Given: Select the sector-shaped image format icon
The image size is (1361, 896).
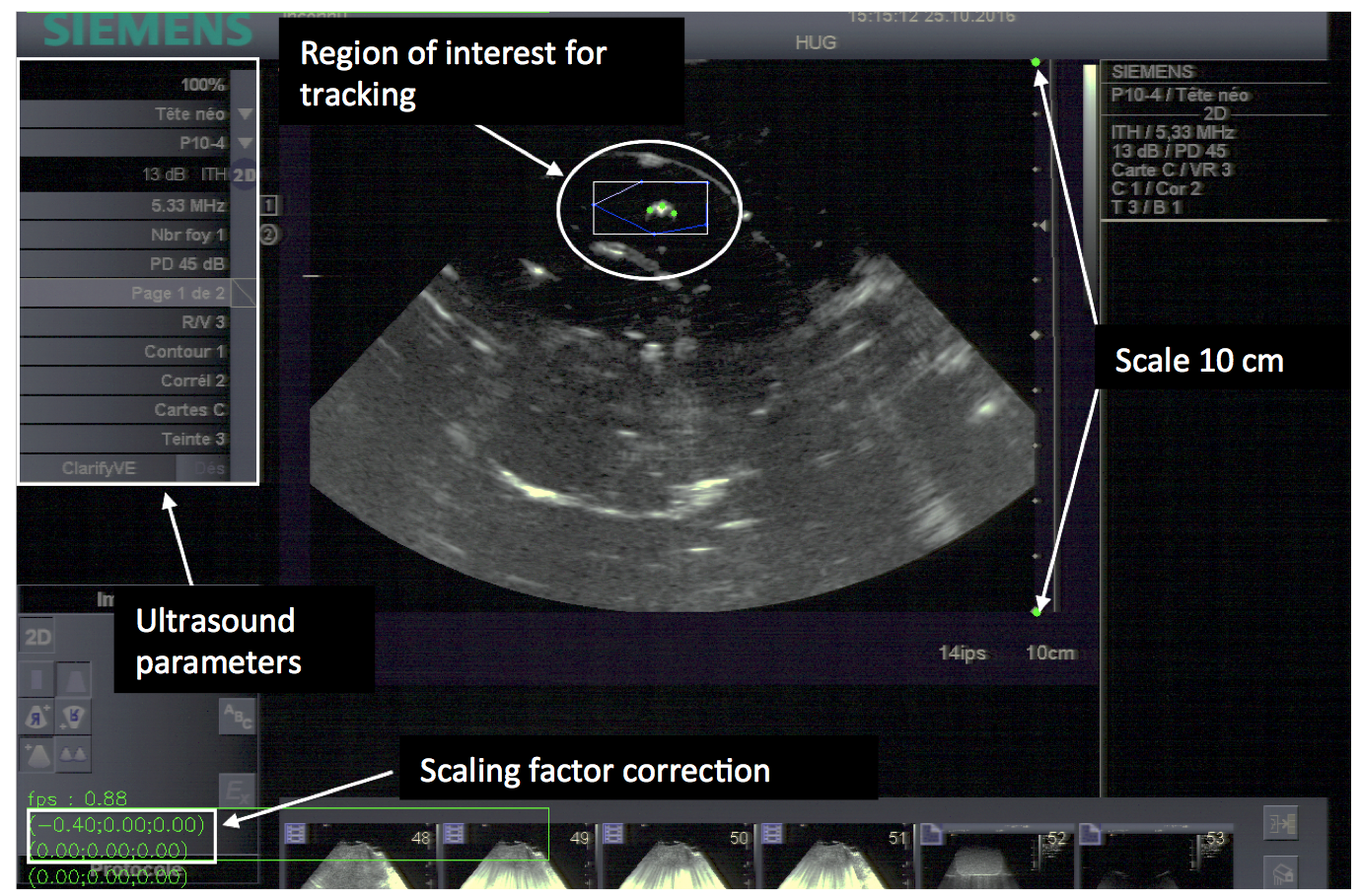Looking at the screenshot, I should click(75, 679).
